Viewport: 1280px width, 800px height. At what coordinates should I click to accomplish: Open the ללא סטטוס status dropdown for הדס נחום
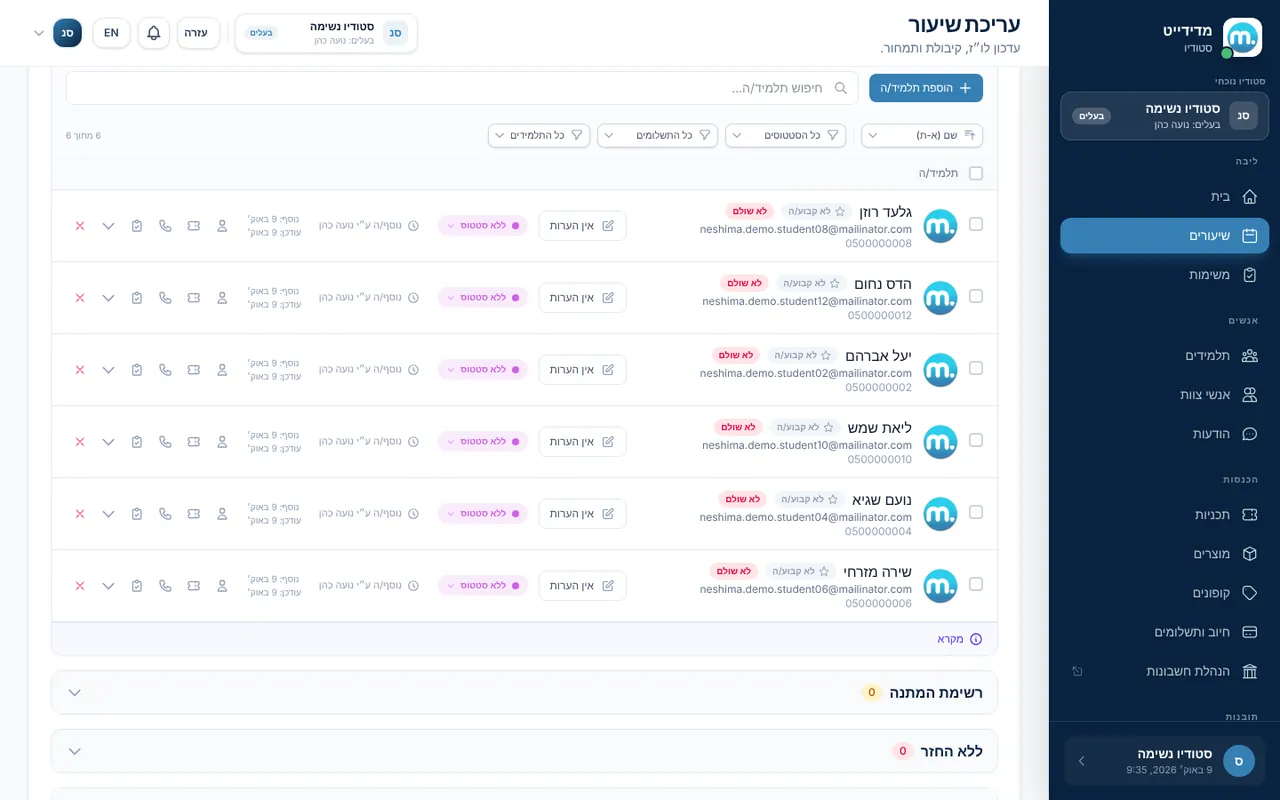click(x=482, y=298)
